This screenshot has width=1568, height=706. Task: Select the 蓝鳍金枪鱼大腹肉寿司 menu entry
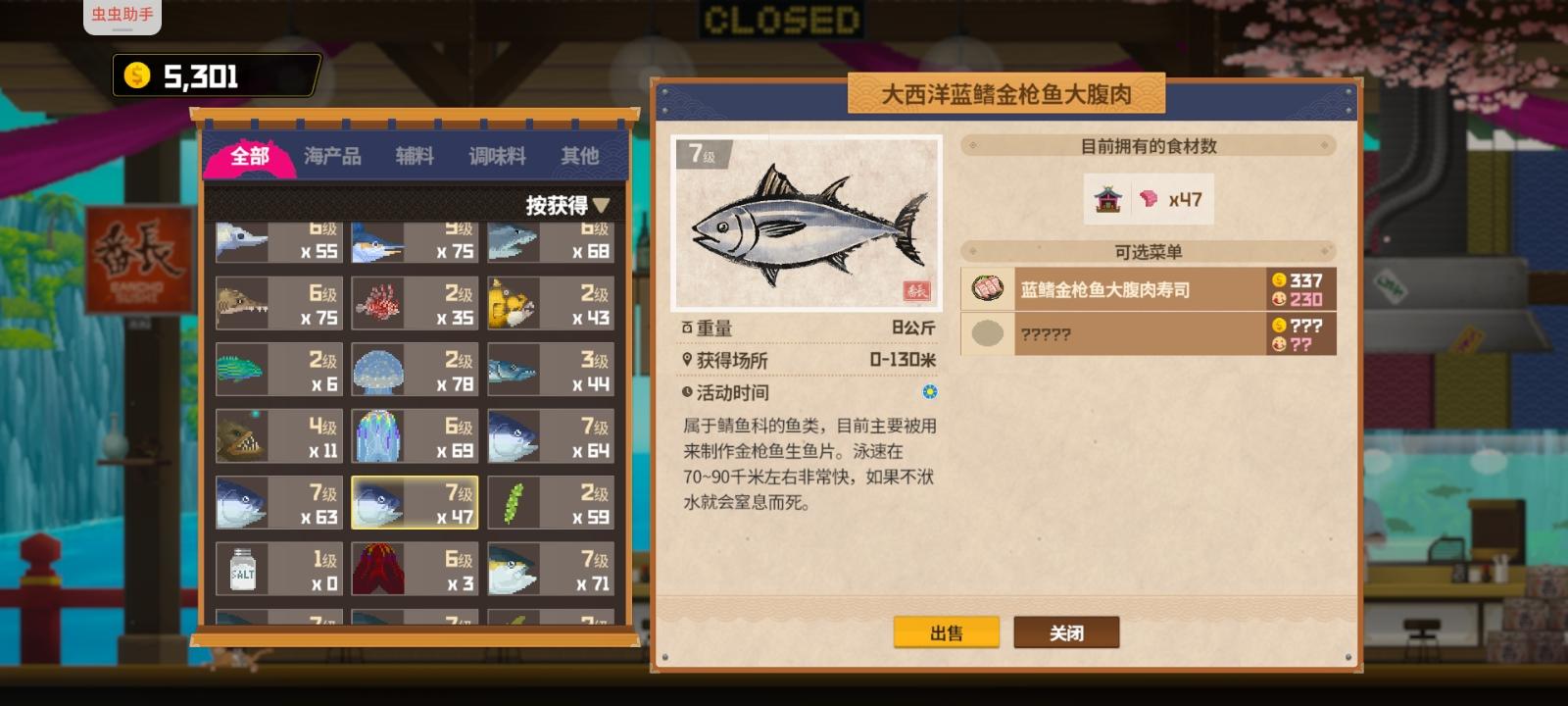[1149, 289]
